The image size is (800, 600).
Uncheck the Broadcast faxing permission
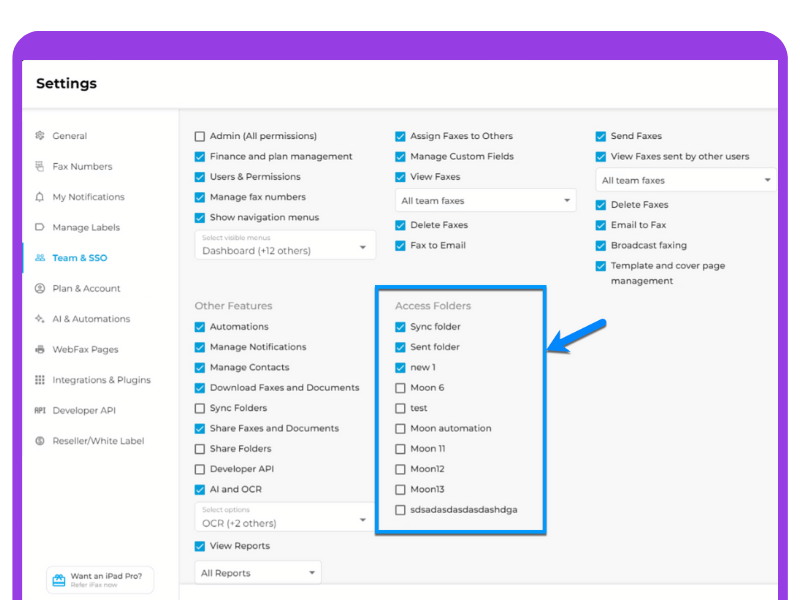[601, 245]
